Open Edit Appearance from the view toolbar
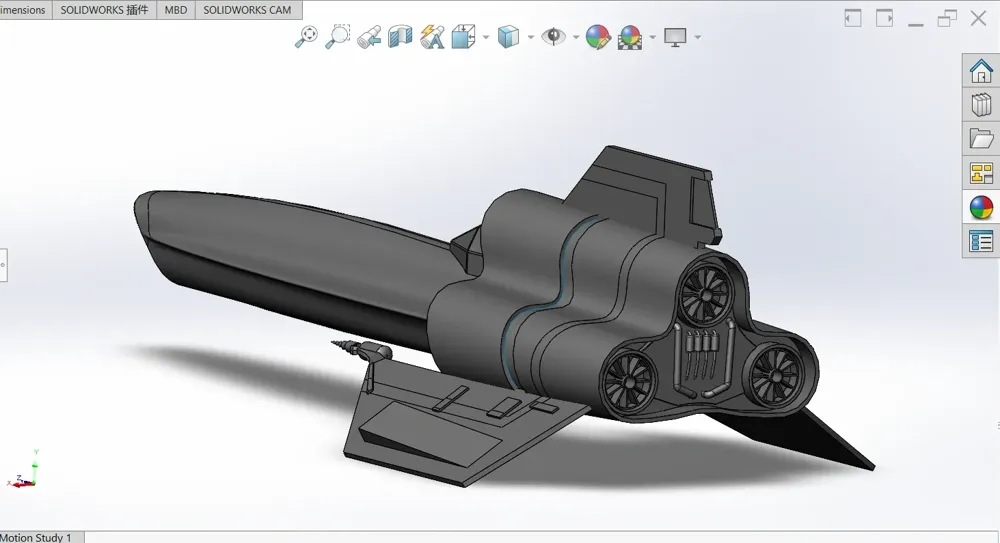The width and height of the screenshot is (1000, 543). (x=598, y=37)
